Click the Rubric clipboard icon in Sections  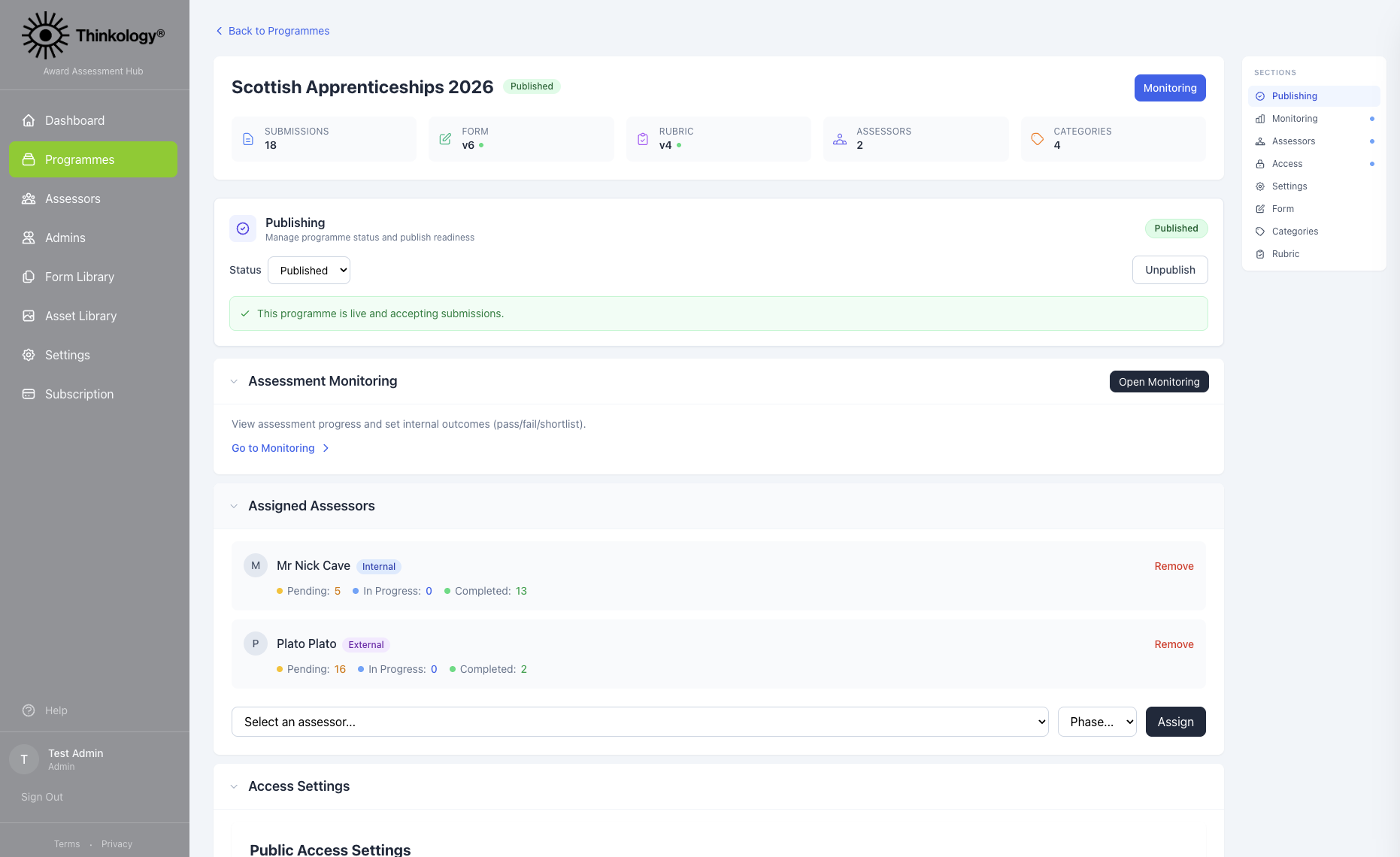(x=1260, y=254)
